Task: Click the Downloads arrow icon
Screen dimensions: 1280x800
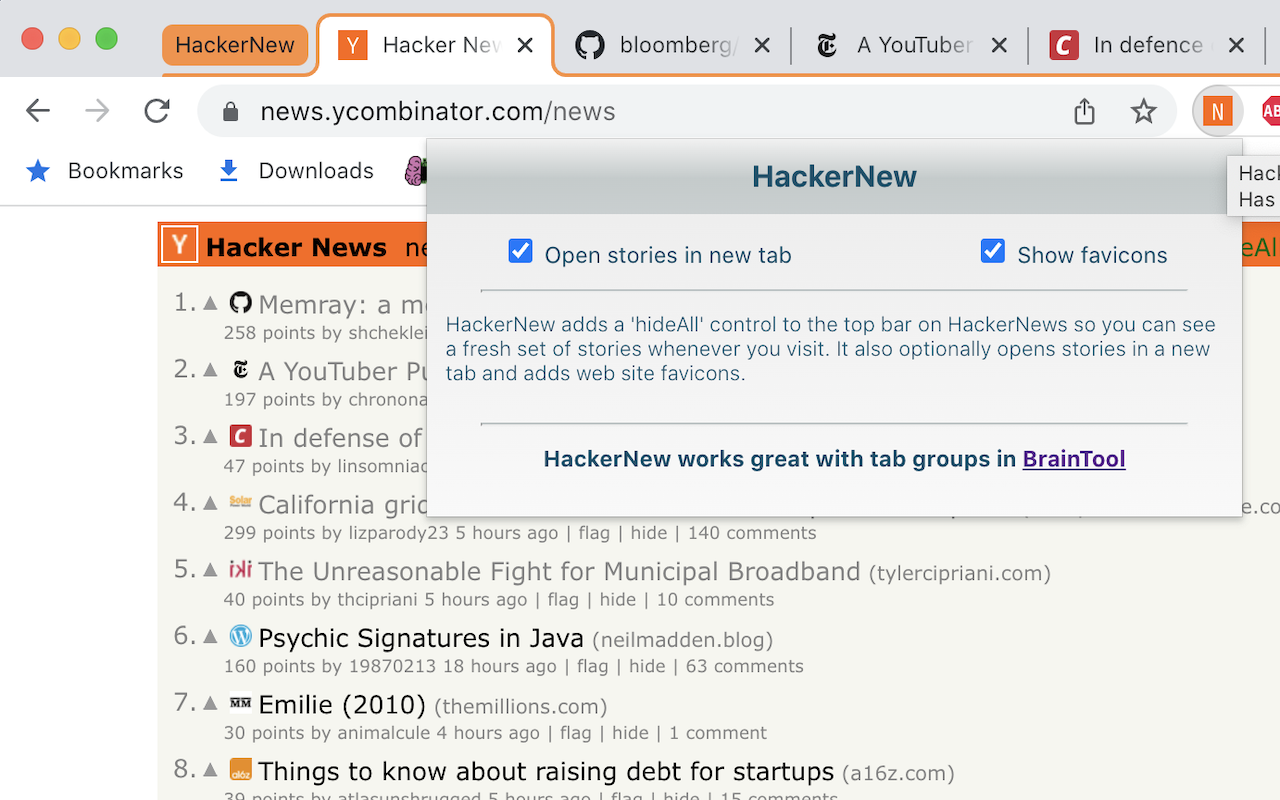Action: [x=228, y=171]
